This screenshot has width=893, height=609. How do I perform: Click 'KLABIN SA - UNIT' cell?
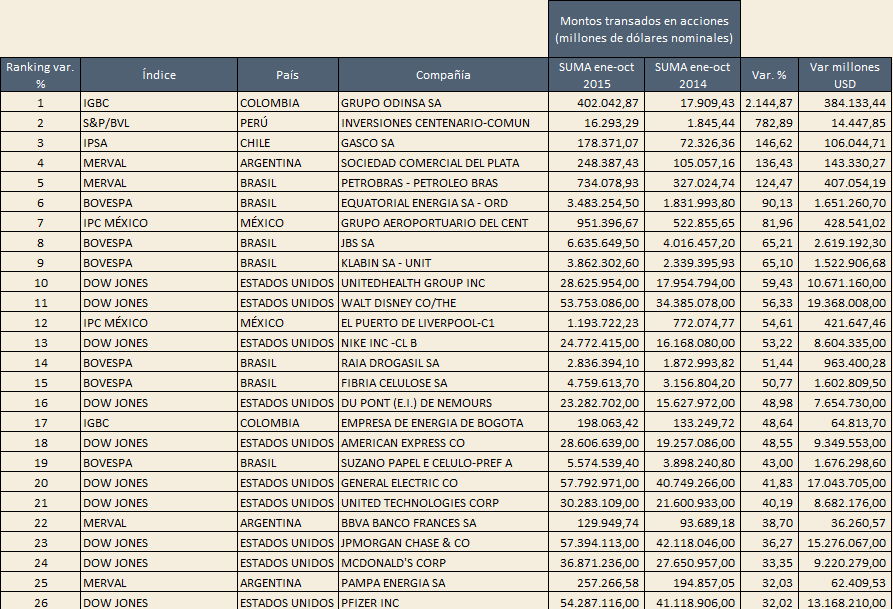[443, 263]
